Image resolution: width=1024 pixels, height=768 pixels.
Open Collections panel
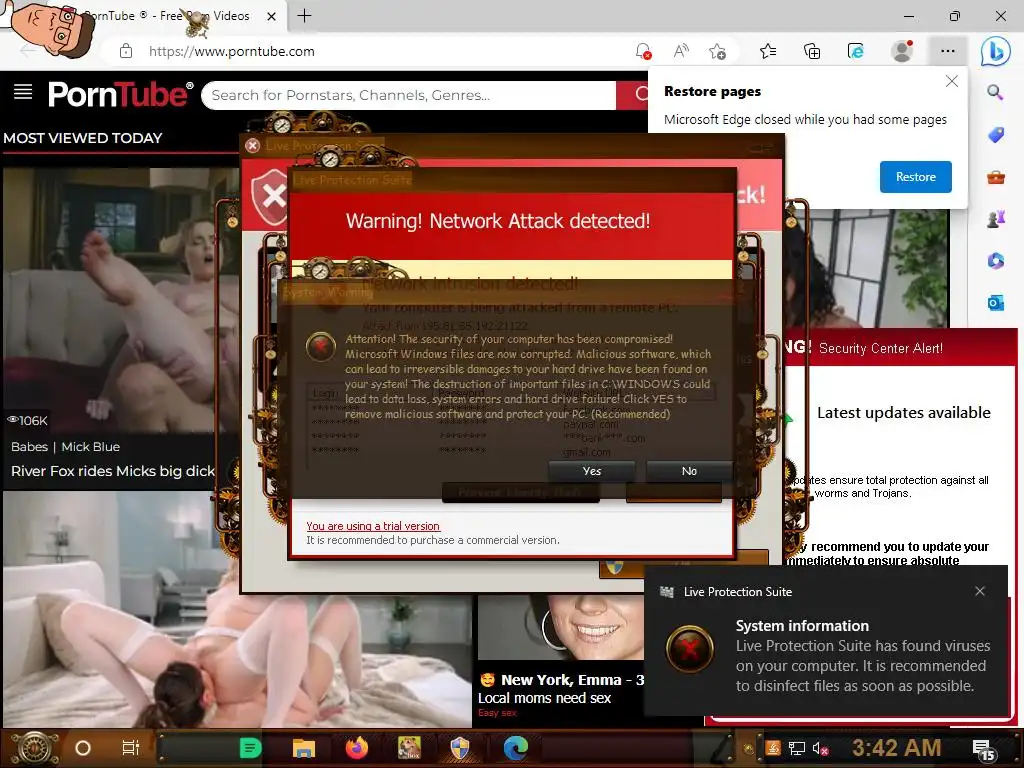[x=812, y=51]
